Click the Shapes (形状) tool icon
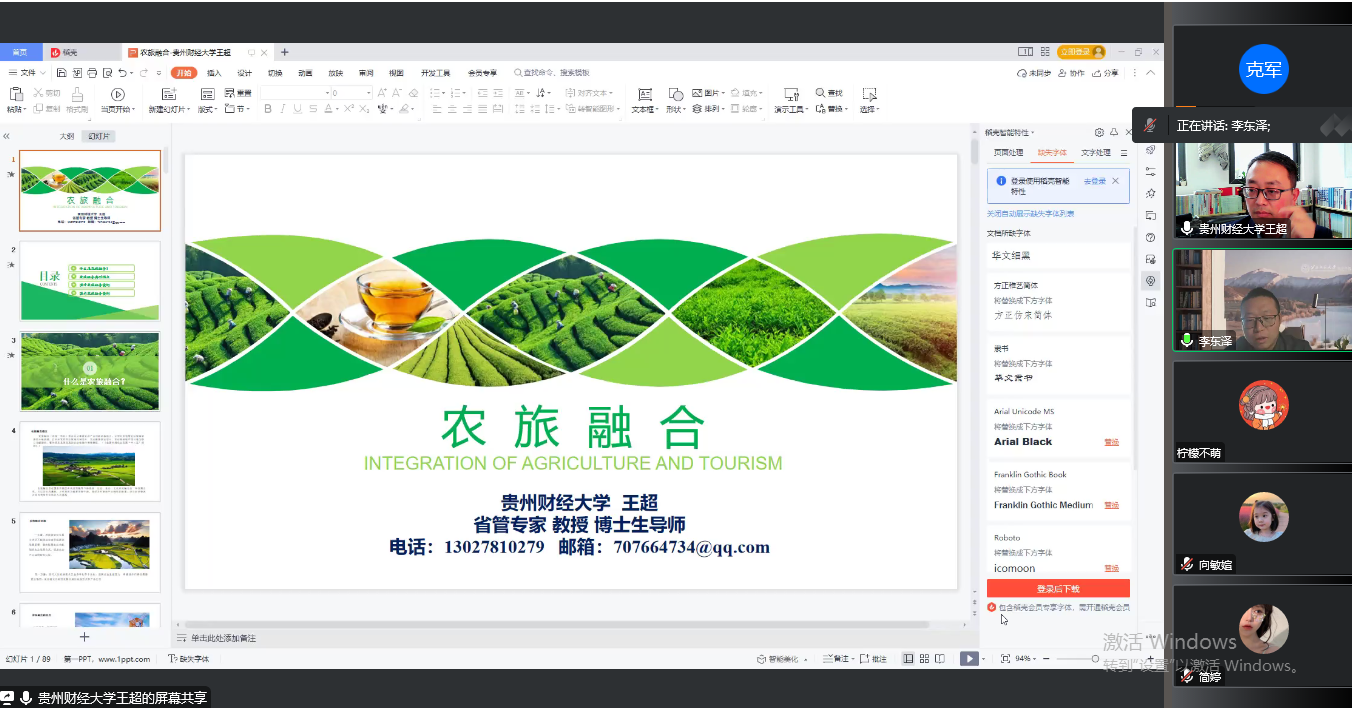This screenshot has height=708, width=1352. (676, 94)
